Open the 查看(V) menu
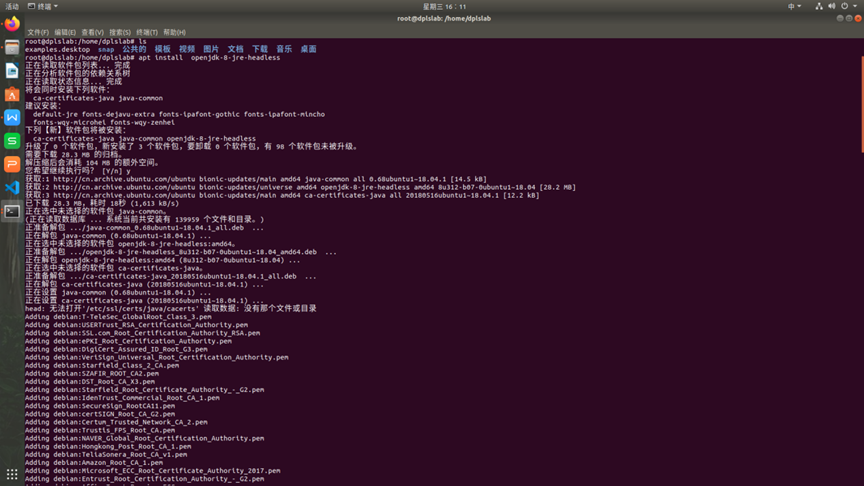 [x=93, y=33]
